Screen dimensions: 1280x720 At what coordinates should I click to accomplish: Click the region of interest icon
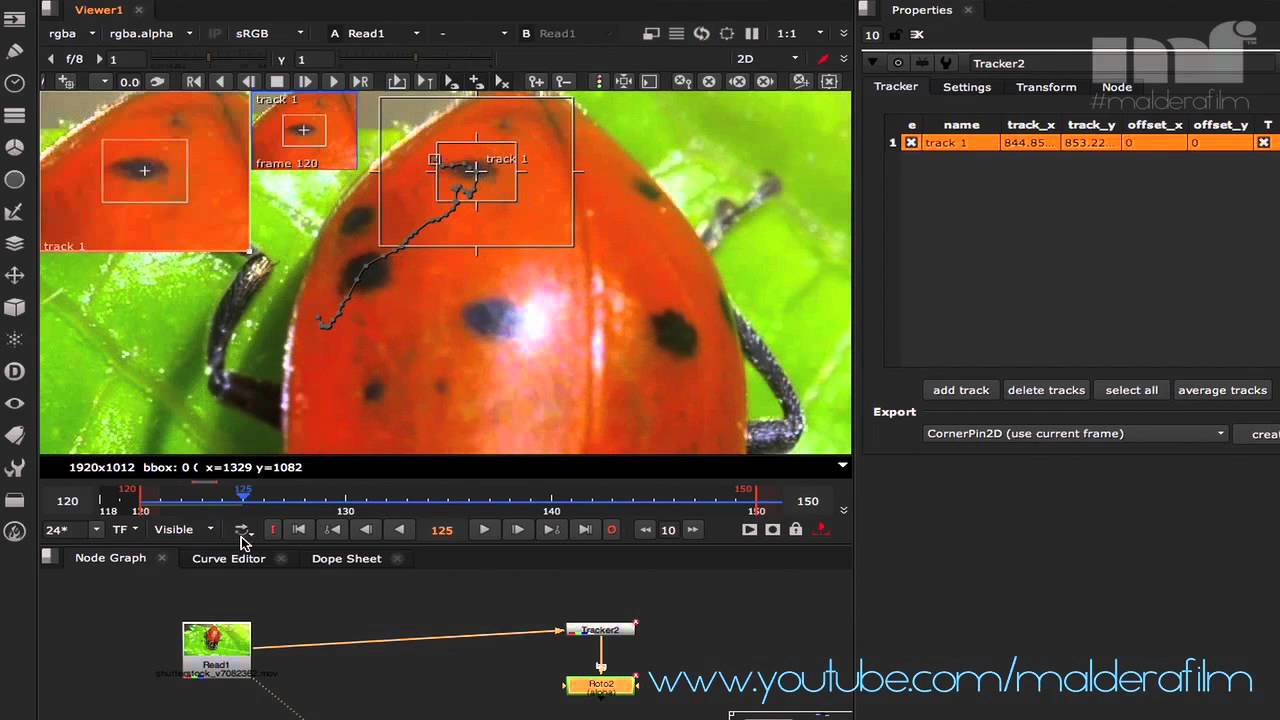(727, 33)
